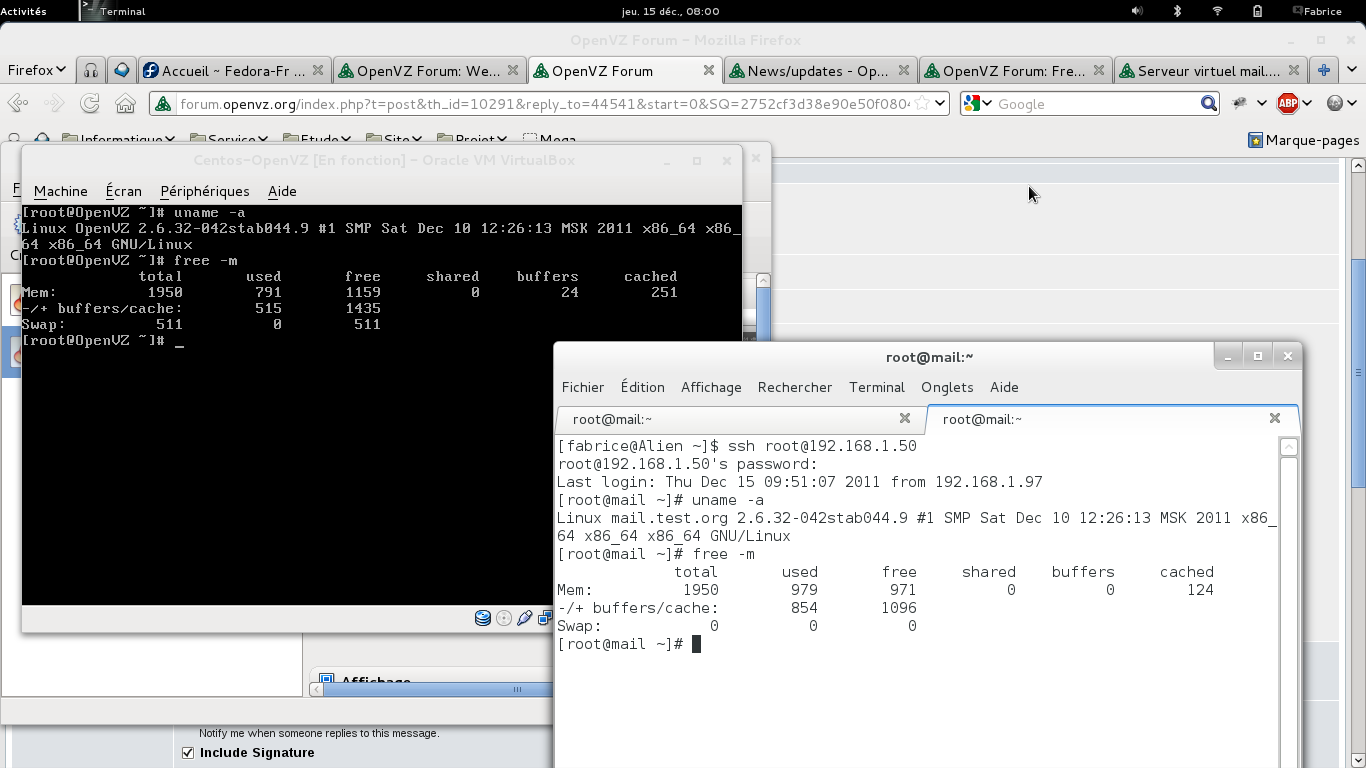This screenshot has width=1366, height=768.
Task: Reload the current OpenVZ forum page
Action: [90, 104]
